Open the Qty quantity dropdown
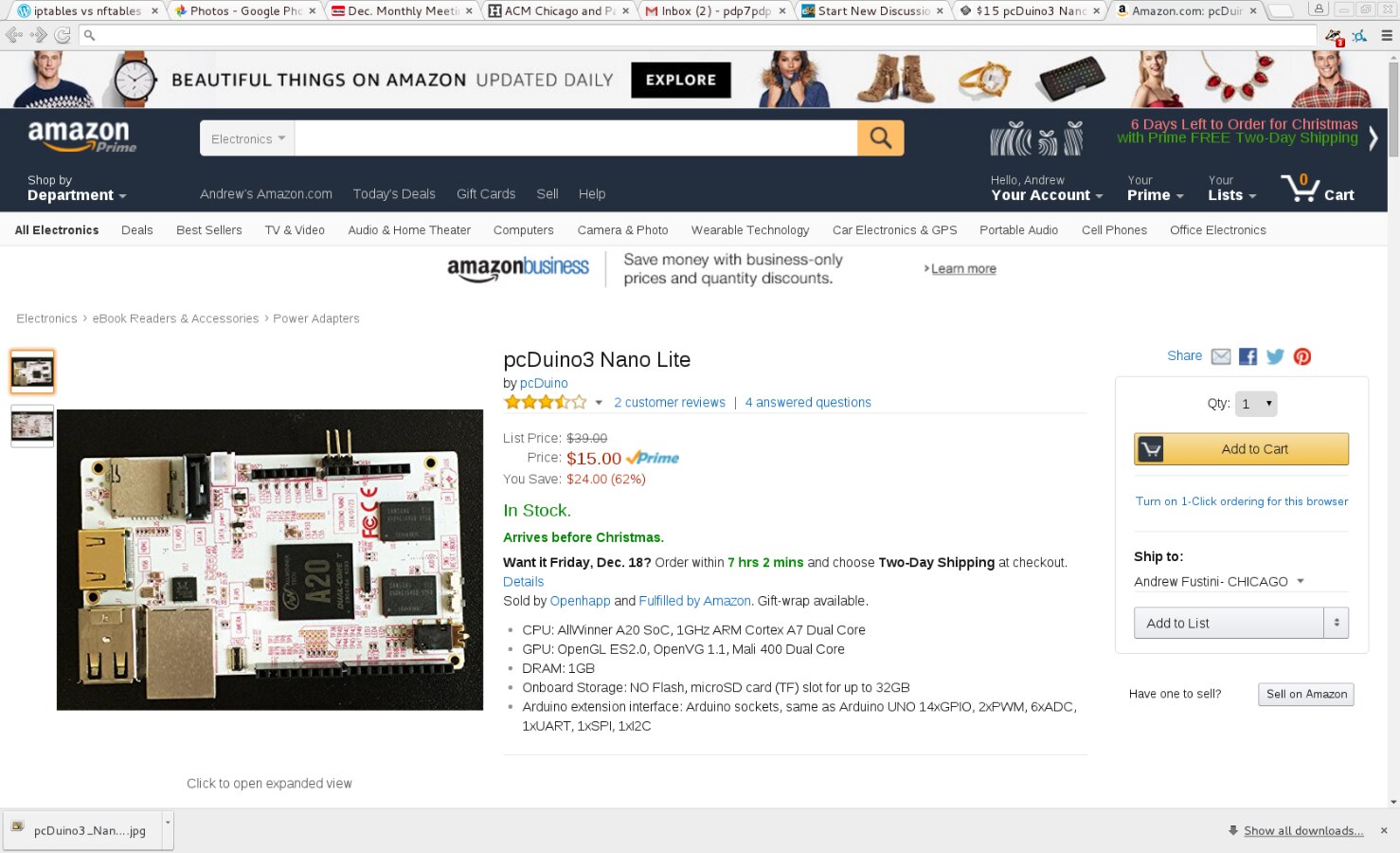Viewport: 1400px width, 853px height. [1256, 404]
